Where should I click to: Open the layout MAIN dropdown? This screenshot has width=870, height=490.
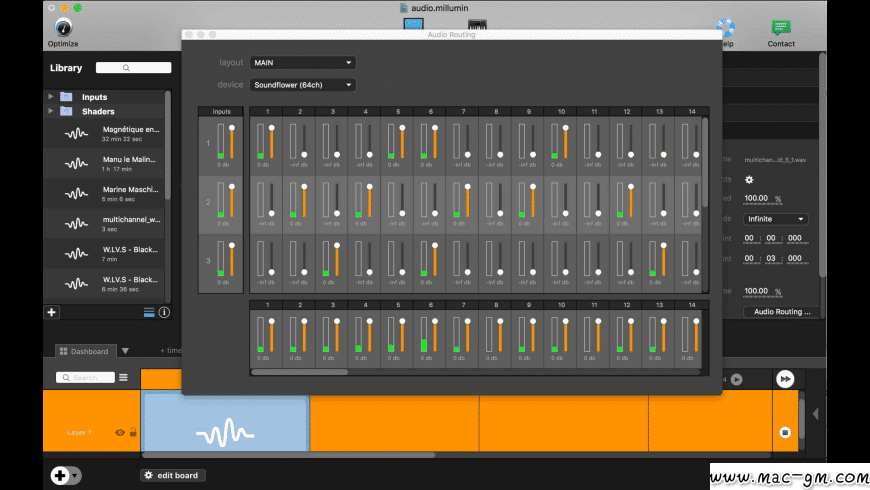click(302, 63)
